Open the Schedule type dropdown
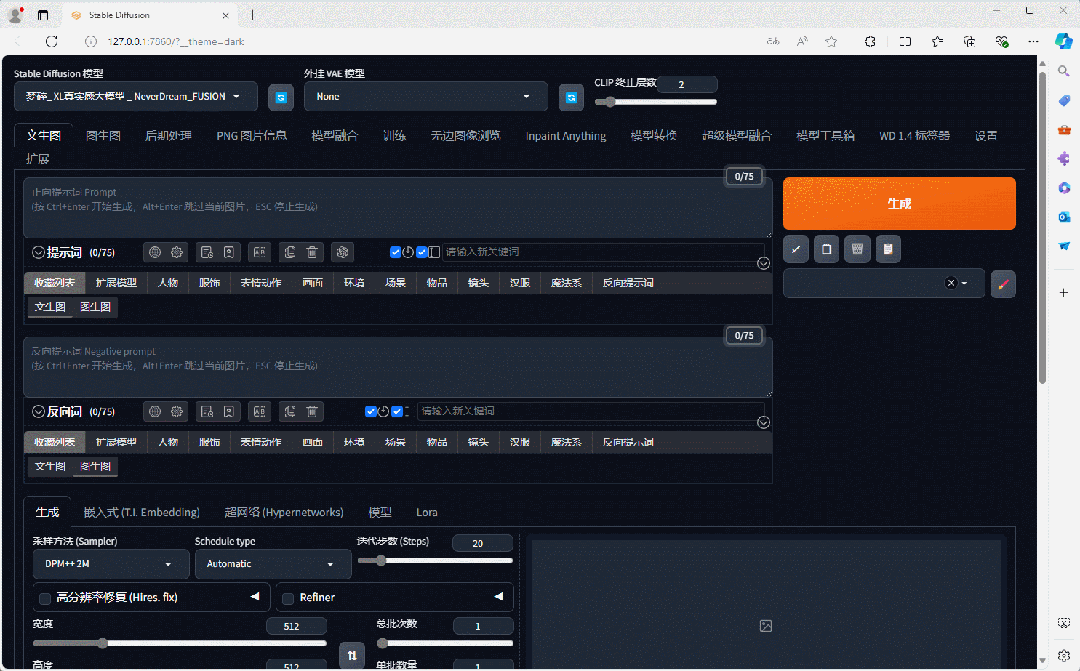 click(x=273, y=564)
